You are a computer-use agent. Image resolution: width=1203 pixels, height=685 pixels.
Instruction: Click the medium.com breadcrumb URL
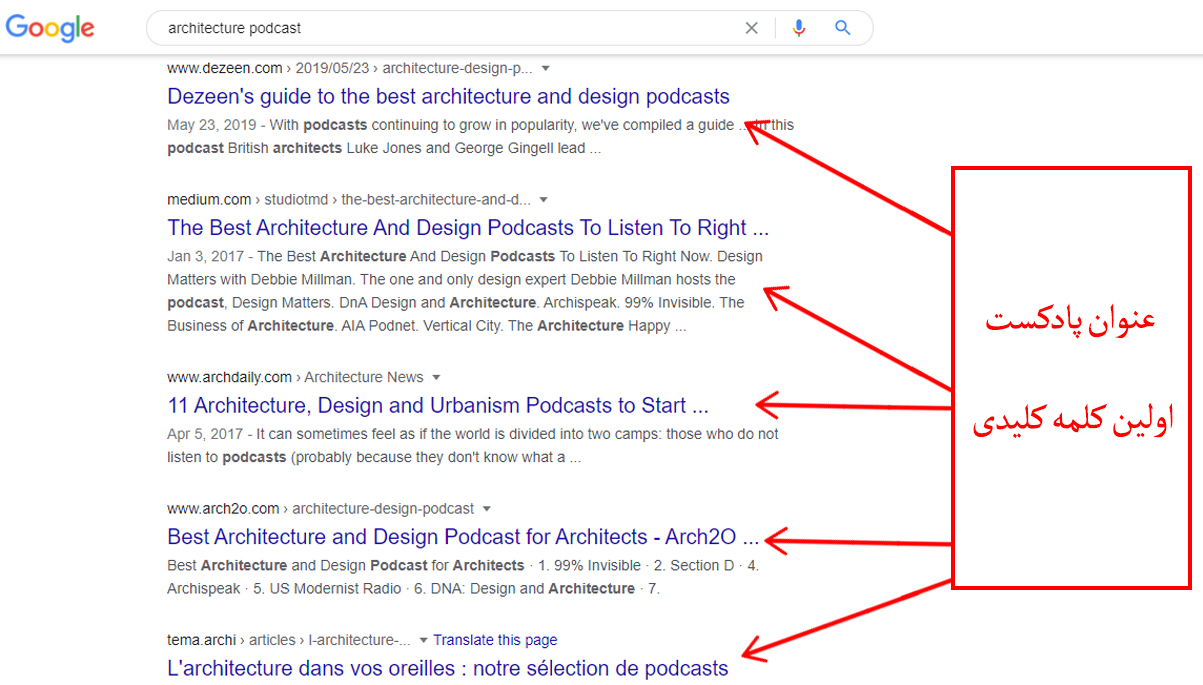point(209,199)
